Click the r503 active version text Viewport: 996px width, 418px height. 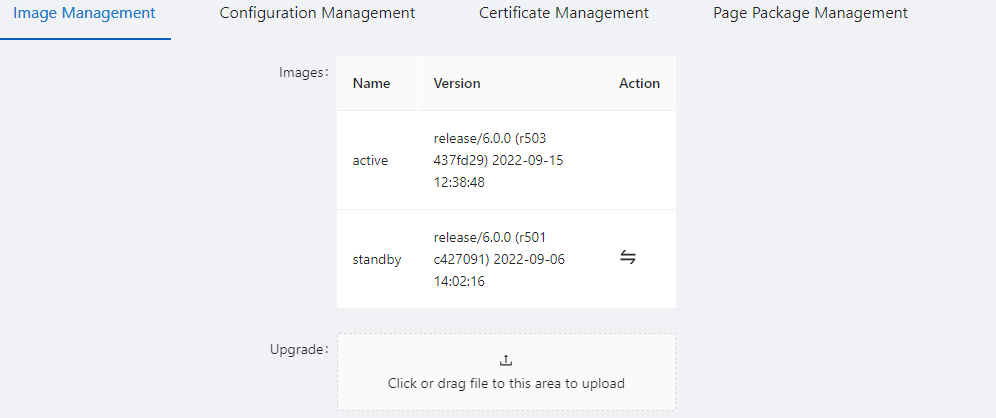click(498, 161)
